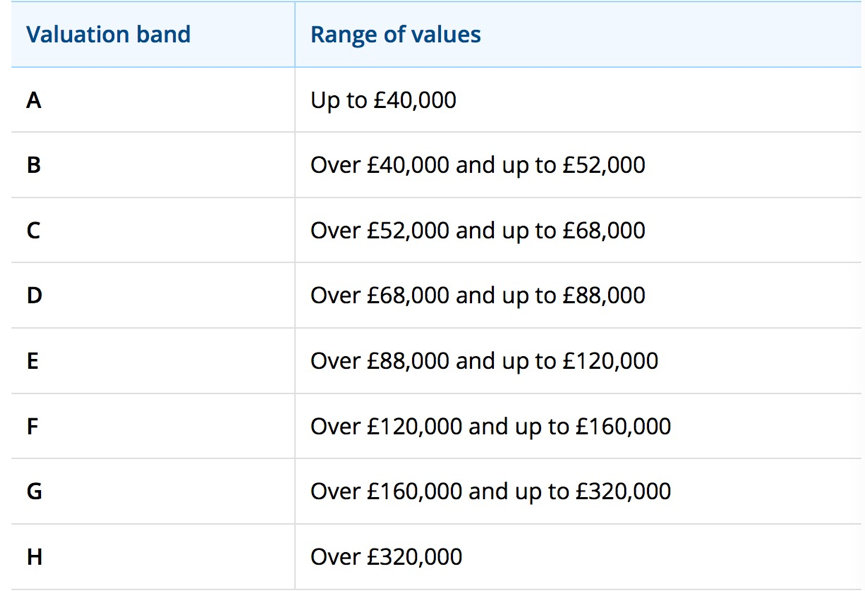Select the band B letter cell

(34, 165)
